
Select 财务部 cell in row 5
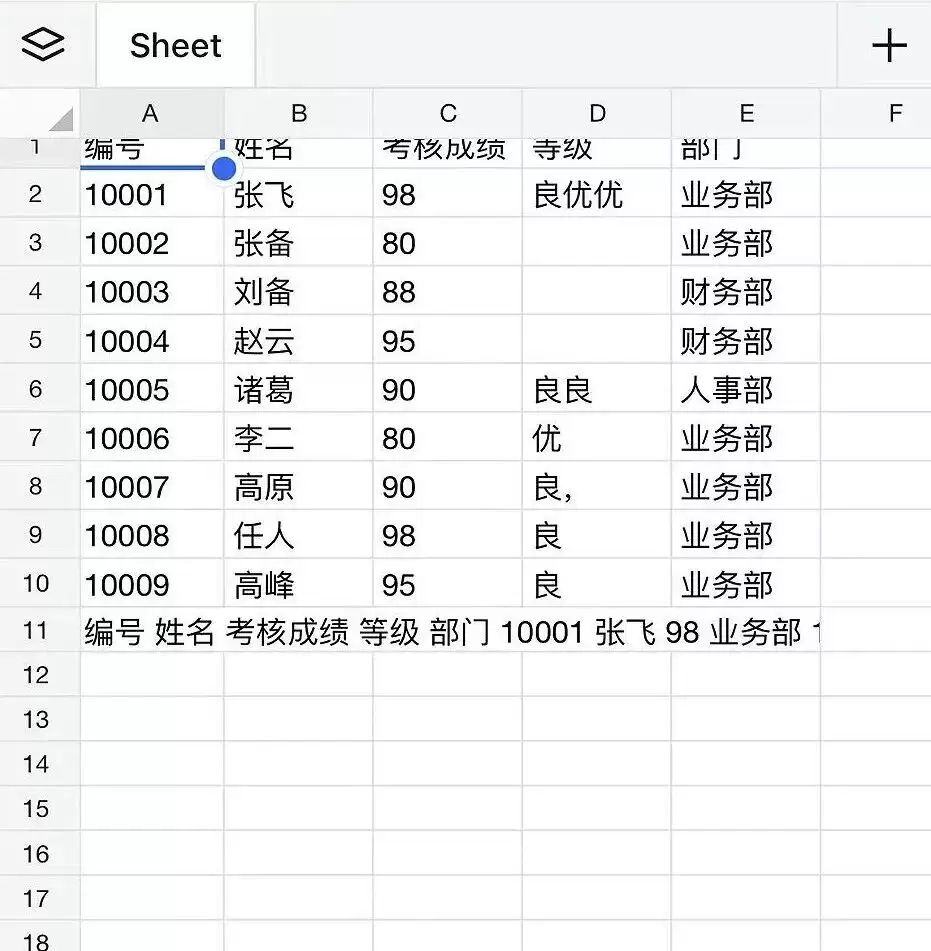746,340
